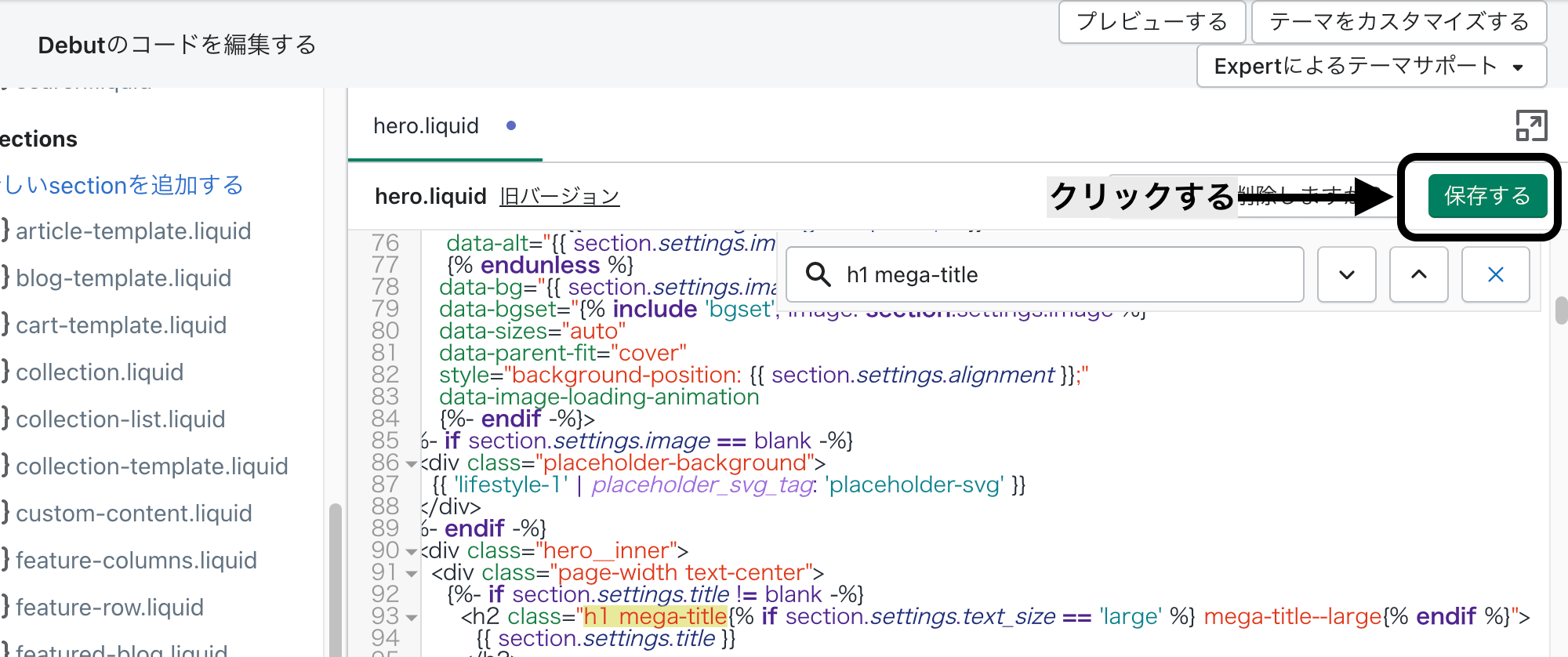Collapse code fold at line 90
This screenshot has width=1568, height=657.
coord(411,552)
